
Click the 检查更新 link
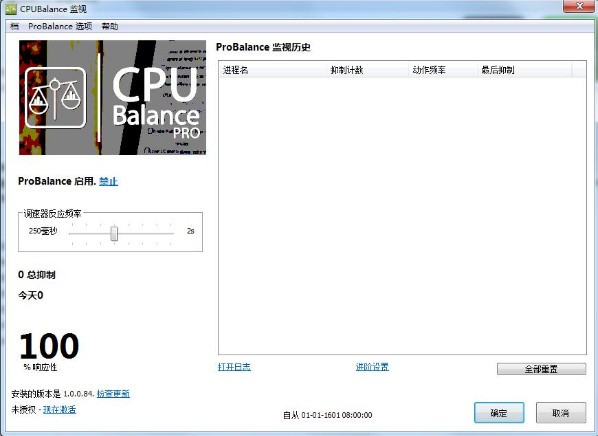pos(113,393)
